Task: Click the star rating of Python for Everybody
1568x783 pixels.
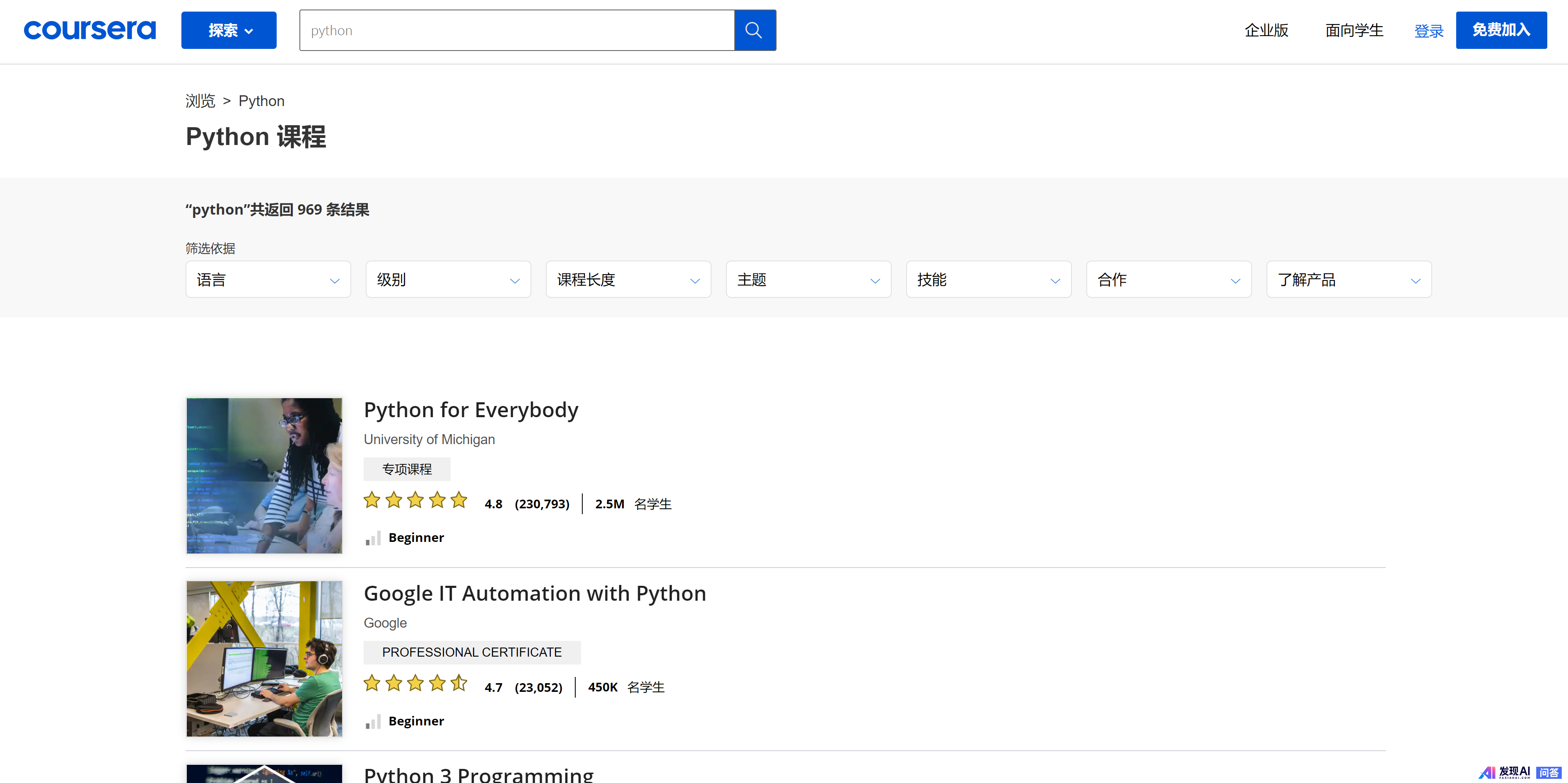Action: [416, 500]
